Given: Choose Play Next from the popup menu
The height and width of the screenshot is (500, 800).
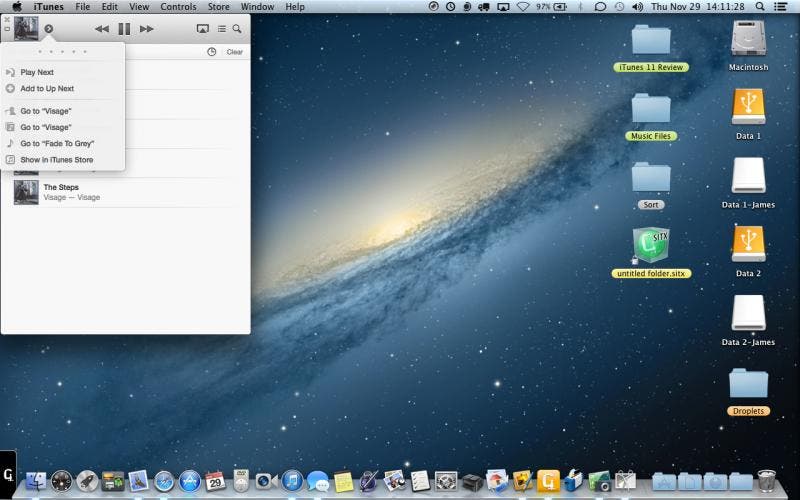Looking at the screenshot, I should (37, 72).
